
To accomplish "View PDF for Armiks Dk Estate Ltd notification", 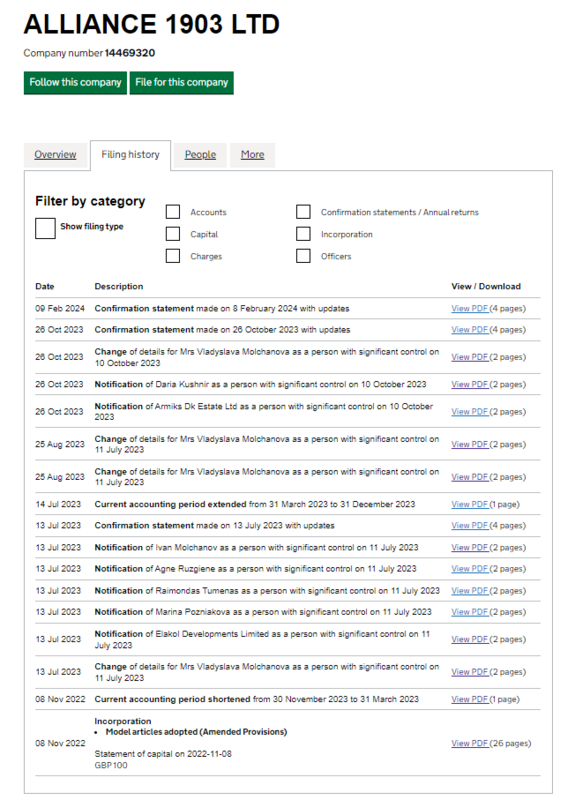I will click(469, 412).
